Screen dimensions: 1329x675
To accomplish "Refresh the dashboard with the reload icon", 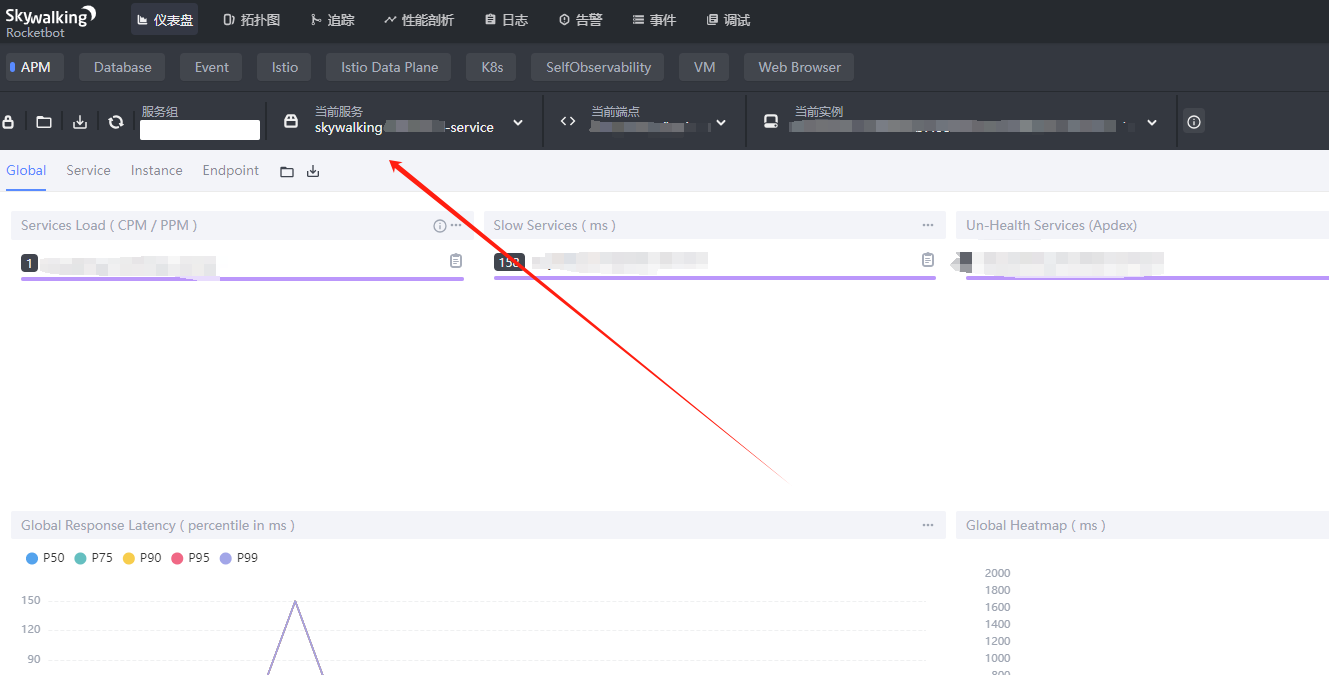I will click(x=115, y=121).
